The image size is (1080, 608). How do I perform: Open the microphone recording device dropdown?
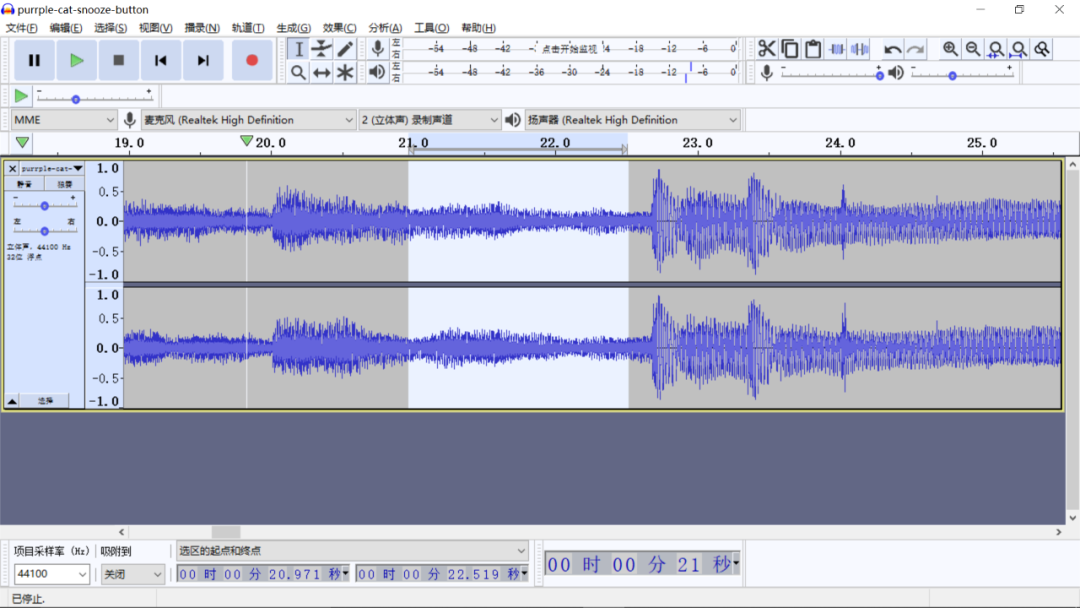248,120
